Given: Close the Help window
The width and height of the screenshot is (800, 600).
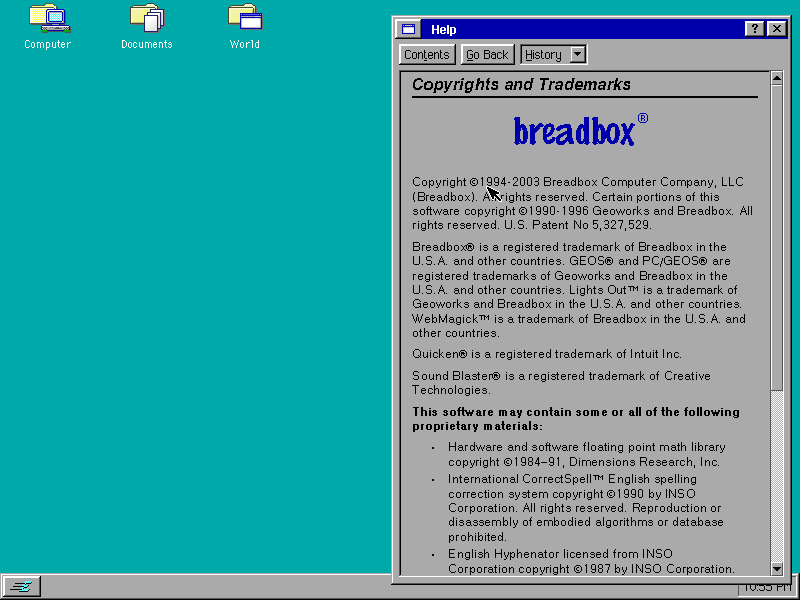Looking at the screenshot, I should (x=777, y=29).
